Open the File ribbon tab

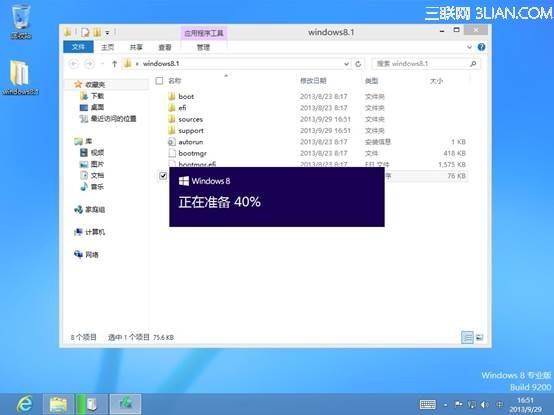point(78,47)
